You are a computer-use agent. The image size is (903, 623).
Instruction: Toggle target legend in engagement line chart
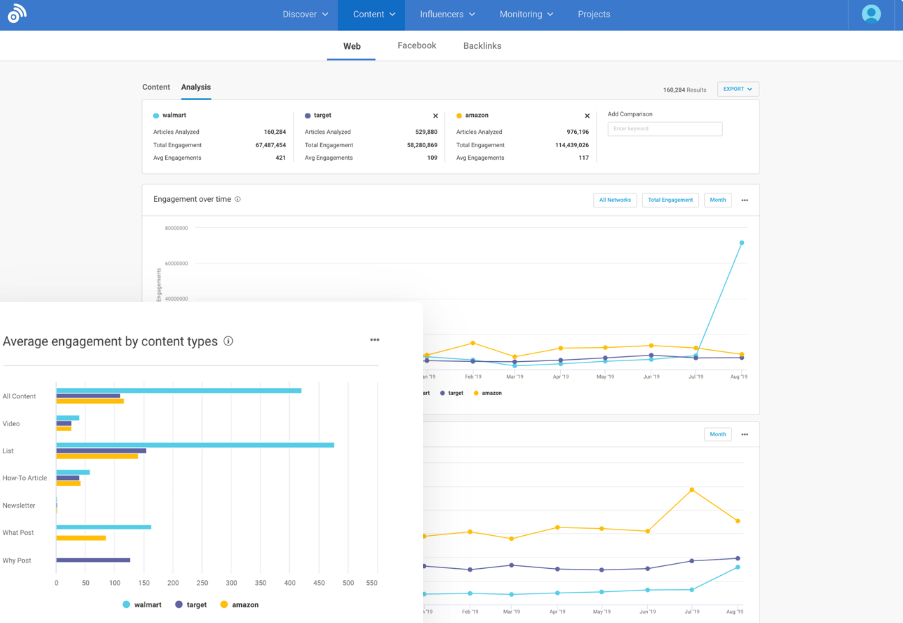tap(452, 393)
